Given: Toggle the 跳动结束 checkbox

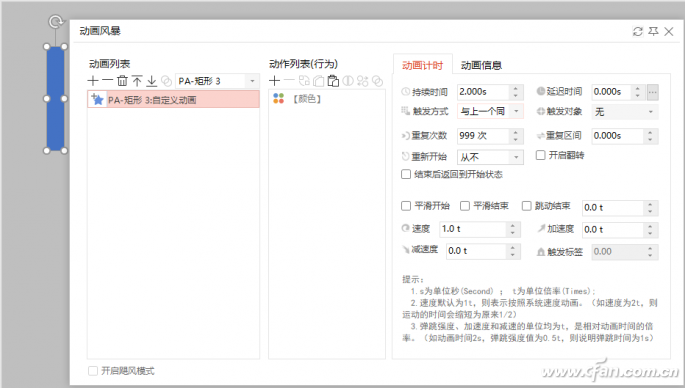Looking at the screenshot, I should pos(527,206).
